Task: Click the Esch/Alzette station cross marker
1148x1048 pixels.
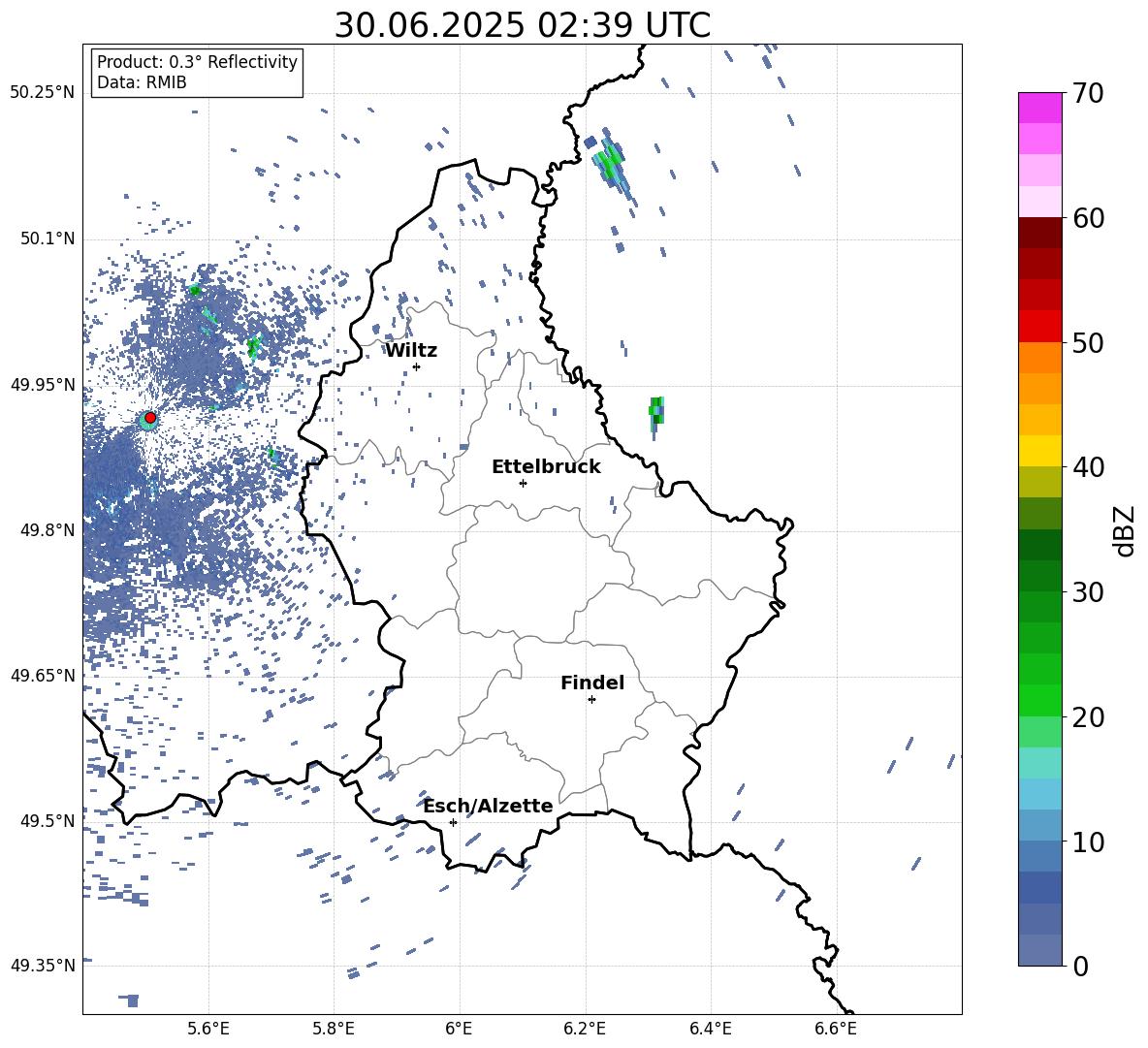Action: pyautogui.click(x=453, y=822)
